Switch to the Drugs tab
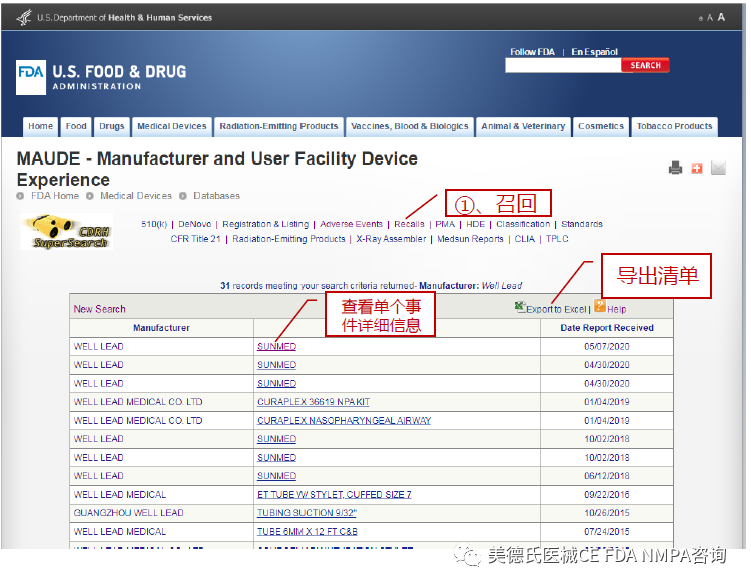The image size is (751, 588). point(112,127)
